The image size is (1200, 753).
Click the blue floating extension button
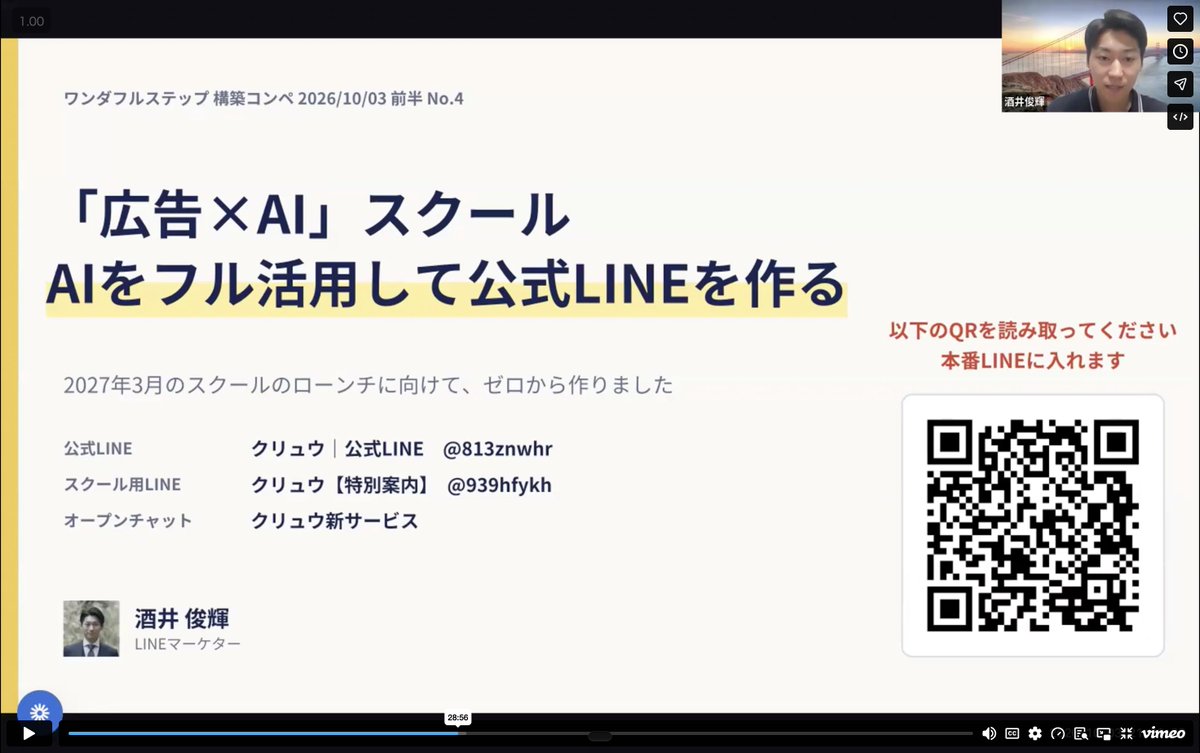click(39, 711)
